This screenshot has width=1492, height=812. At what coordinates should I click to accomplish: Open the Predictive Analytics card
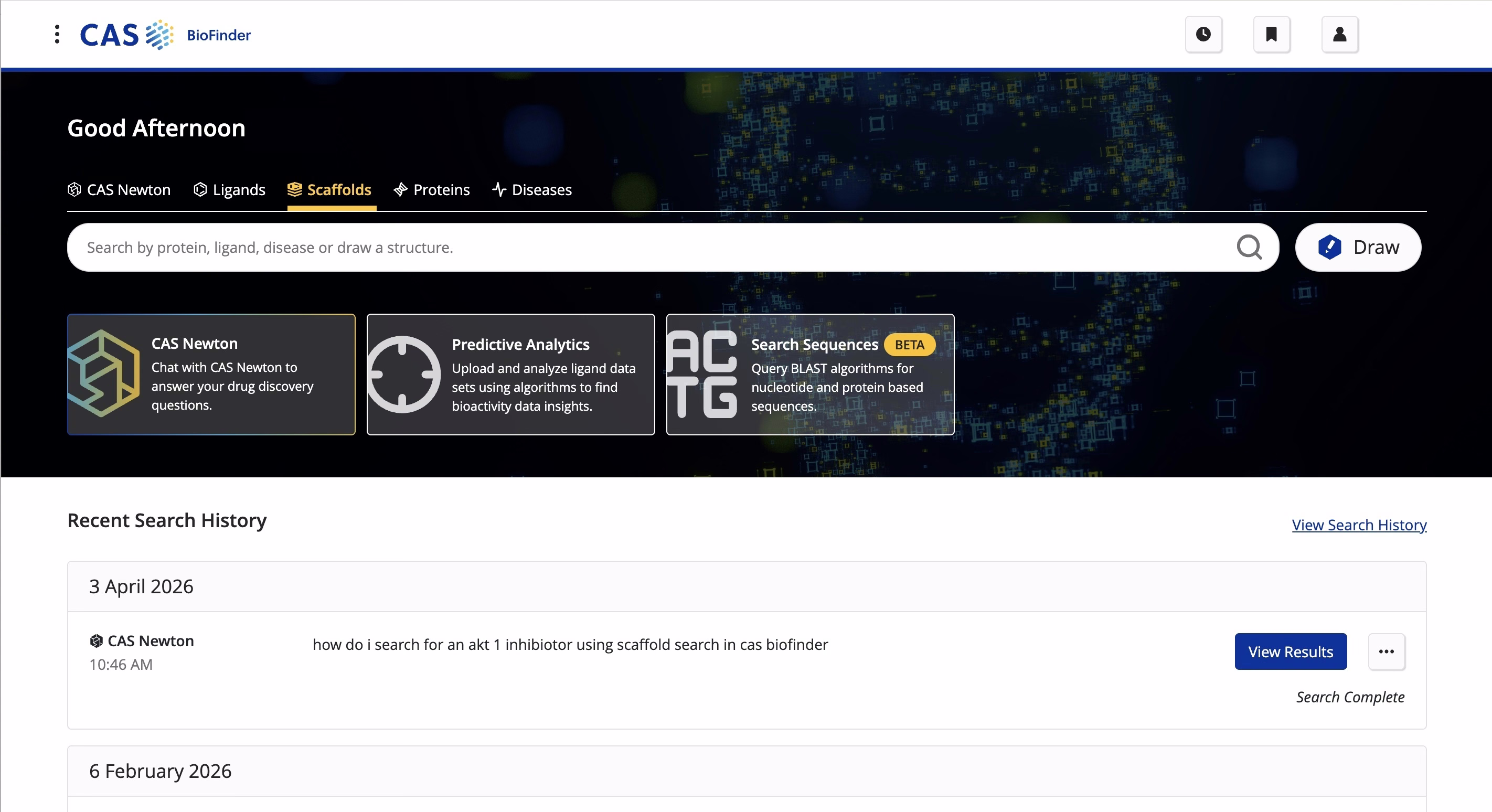tap(511, 375)
